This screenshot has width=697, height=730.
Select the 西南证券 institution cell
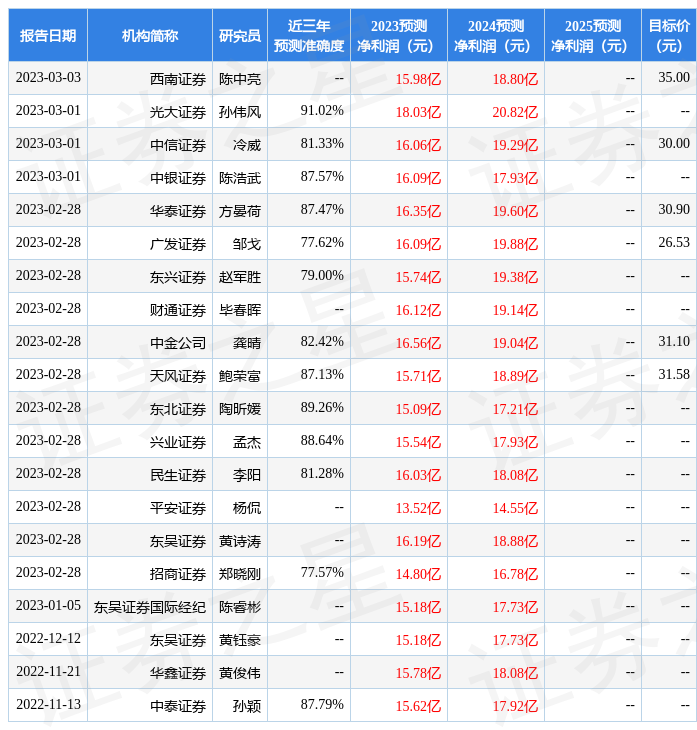click(177, 79)
